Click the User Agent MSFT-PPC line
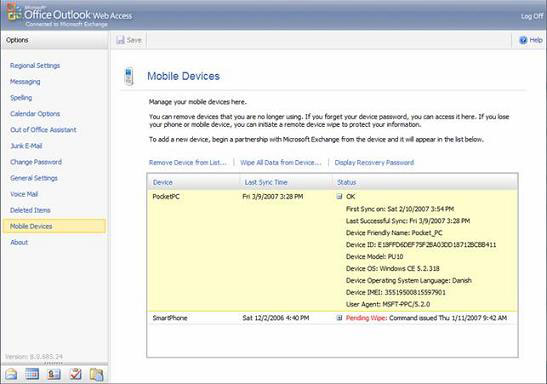 pyautogui.click(x=388, y=304)
